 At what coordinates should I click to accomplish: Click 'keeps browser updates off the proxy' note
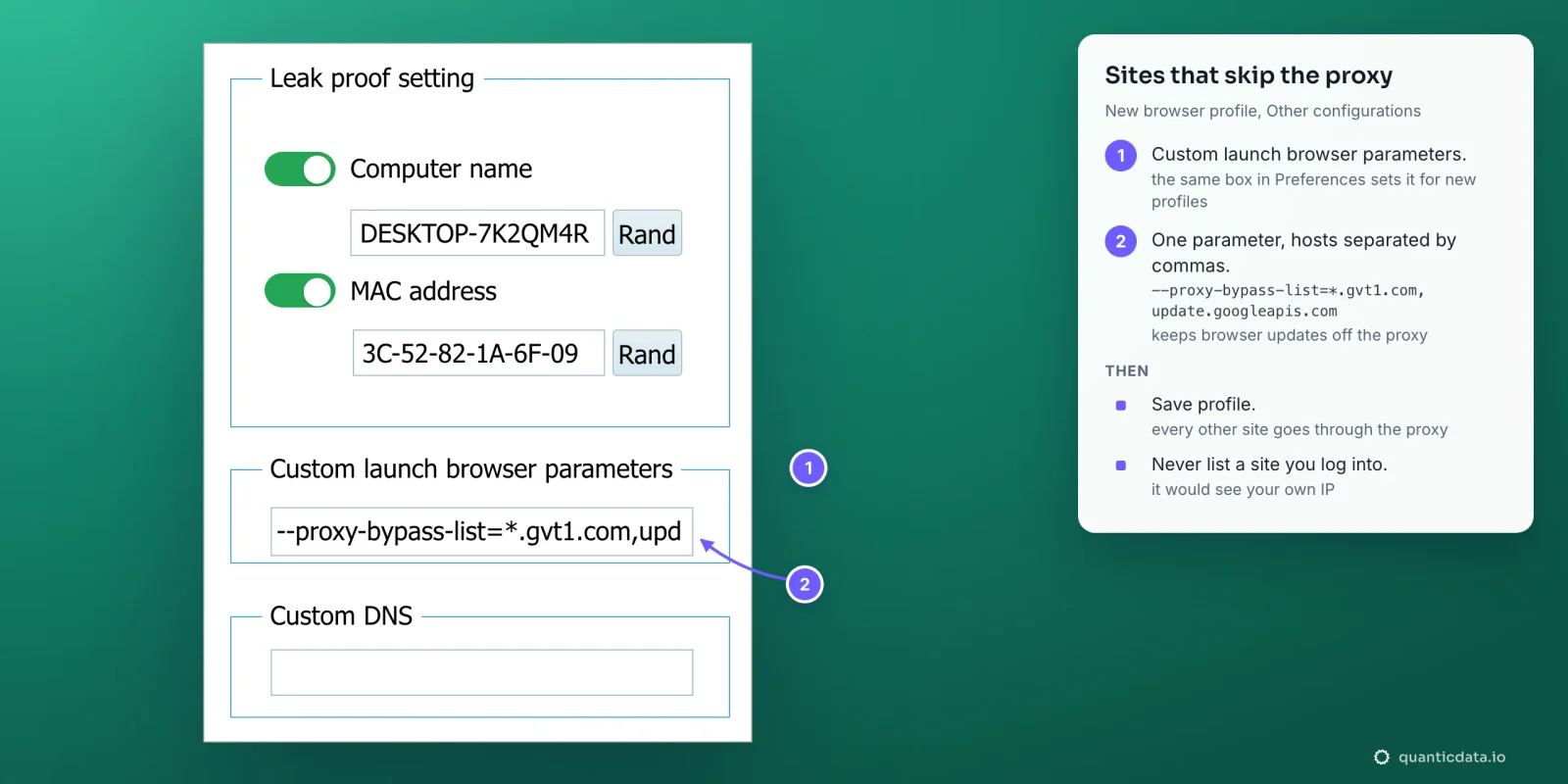point(1289,335)
